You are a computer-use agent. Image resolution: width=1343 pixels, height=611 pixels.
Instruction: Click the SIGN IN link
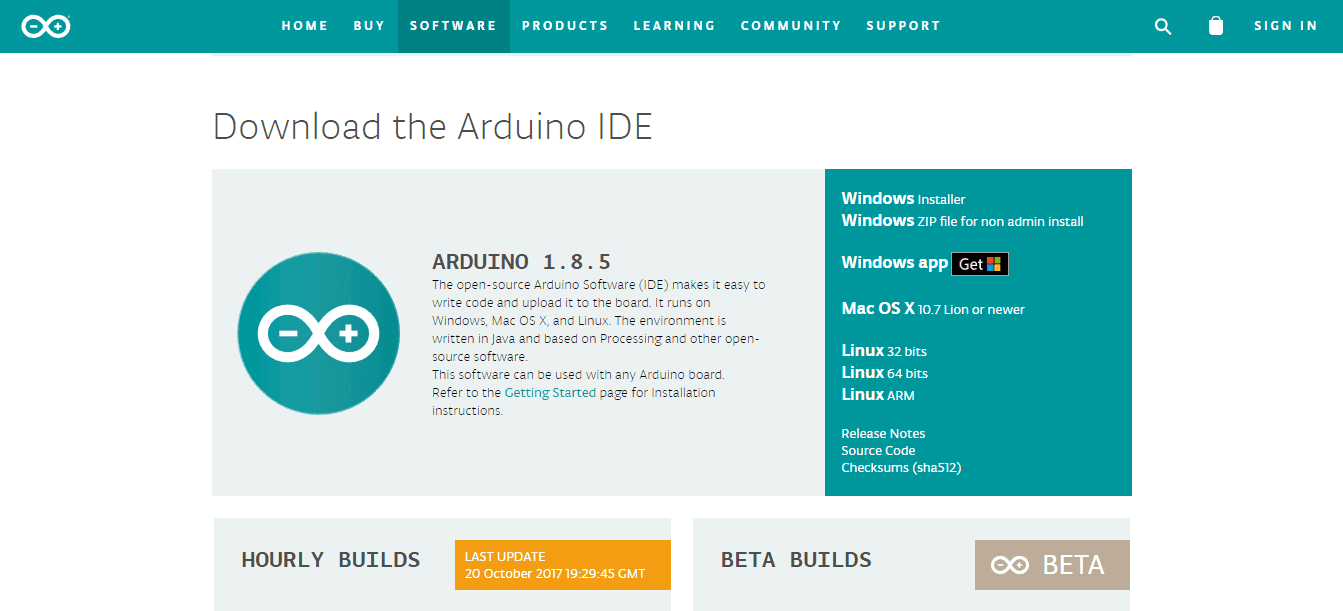(x=1286, y=26)
